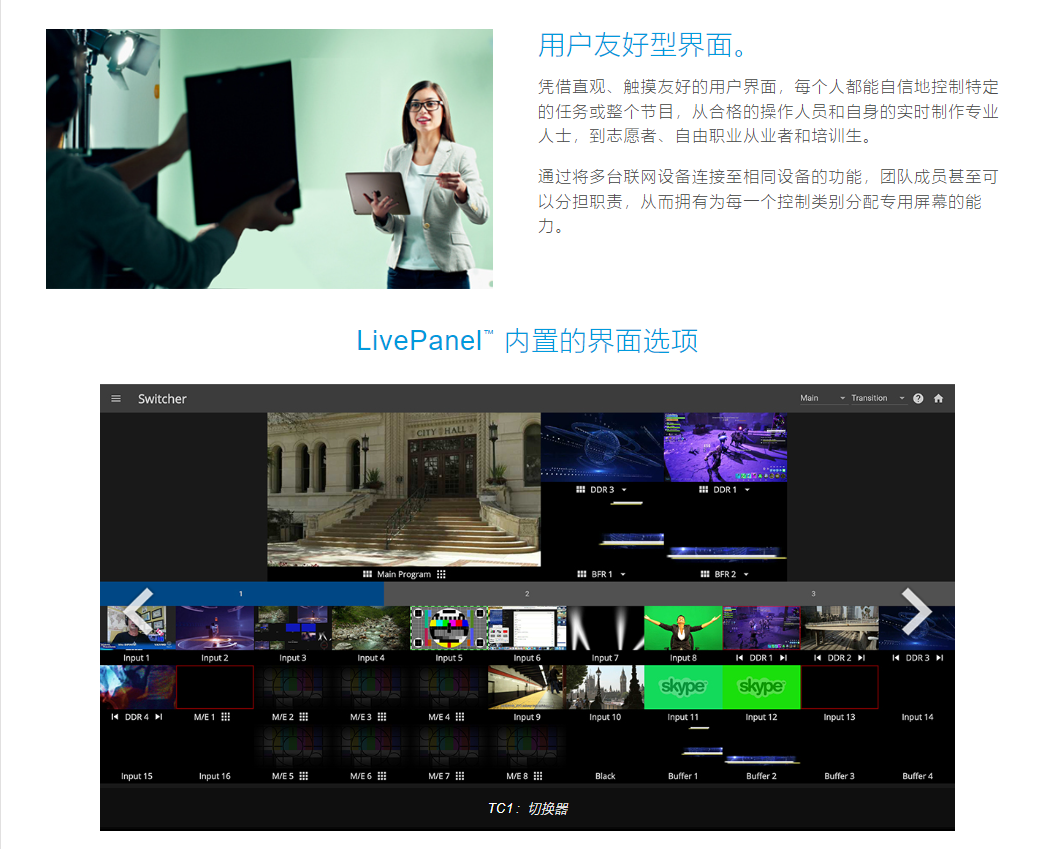The height and width of the screenshot is (849, 1054).
Task: Click the presenter with tablet photo
Action: pos(270,159)
